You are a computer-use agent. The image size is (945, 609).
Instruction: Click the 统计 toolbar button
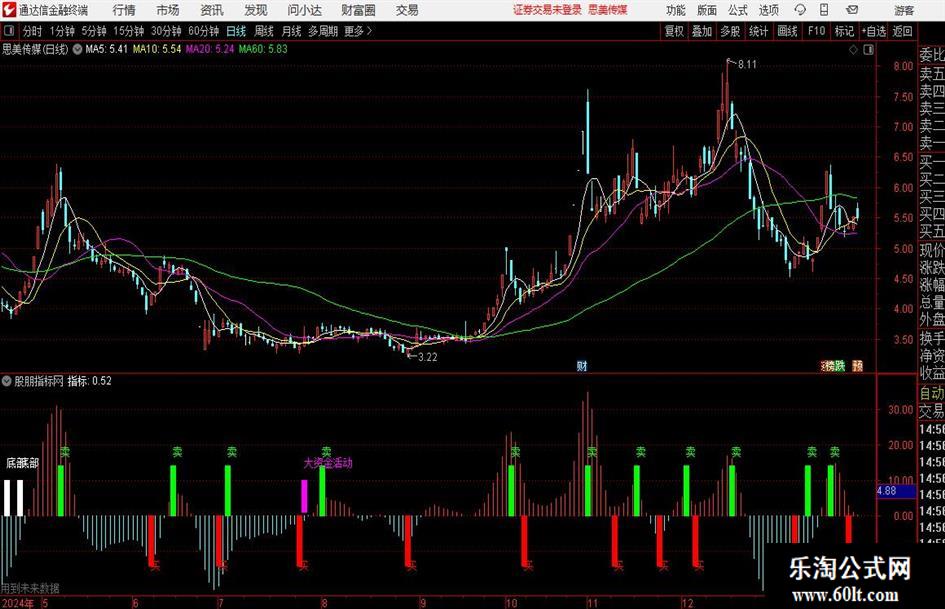coord(758,31)
